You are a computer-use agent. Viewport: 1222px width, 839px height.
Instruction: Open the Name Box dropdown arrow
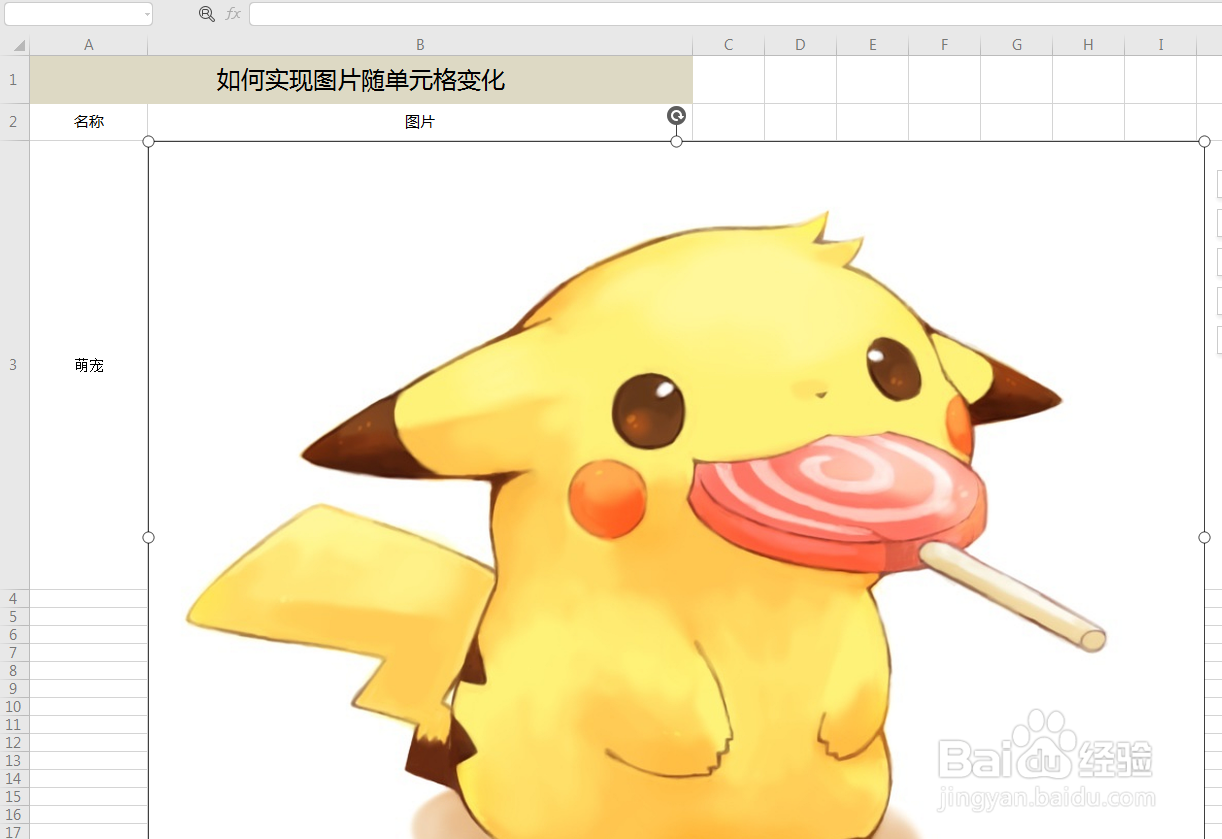click(x=147, y=14)
